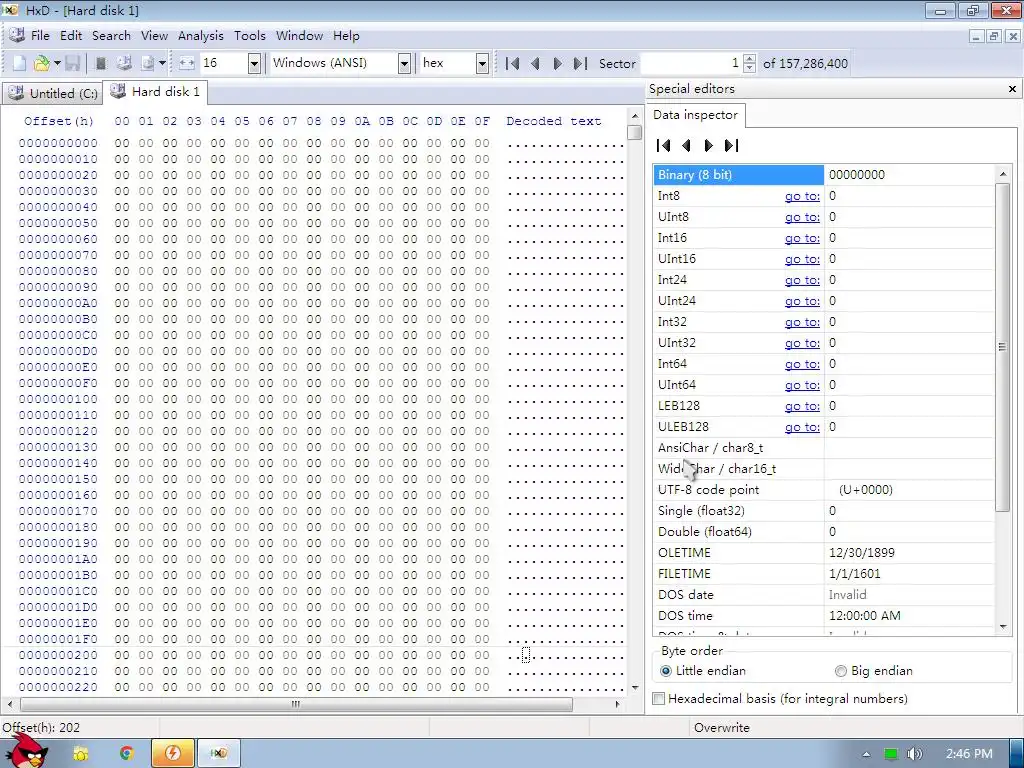1024x768 pixels.
Task: Expand the disk image icon's dropdown arrow
Action: 162,63
